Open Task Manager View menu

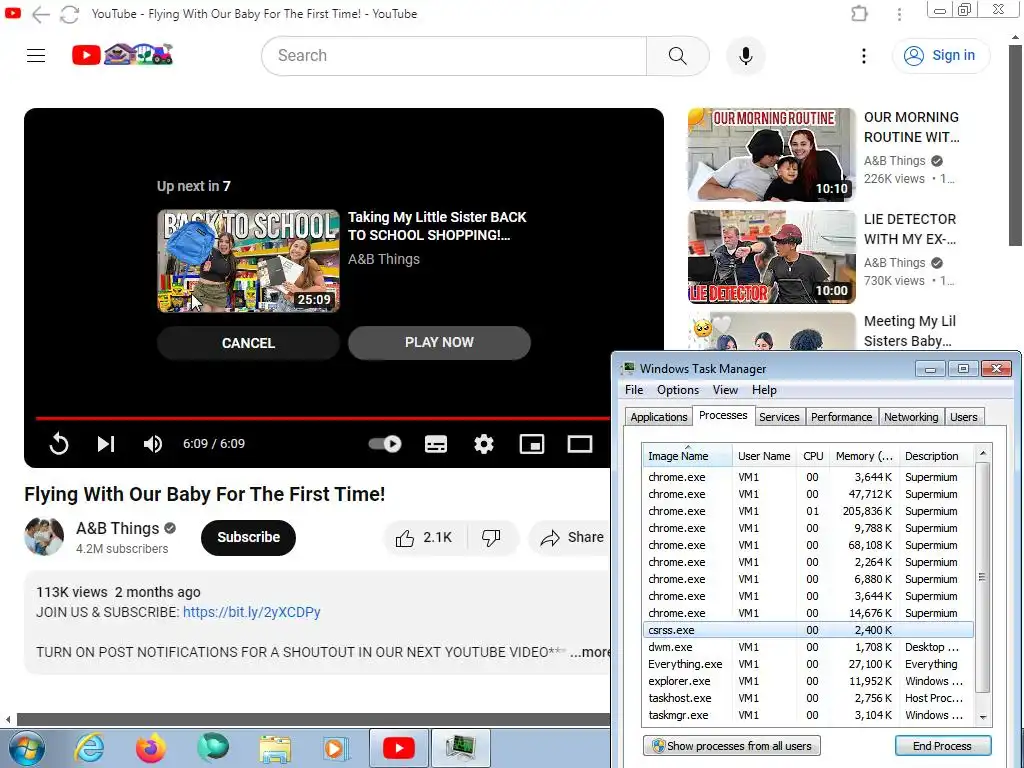tap(725, 390)
